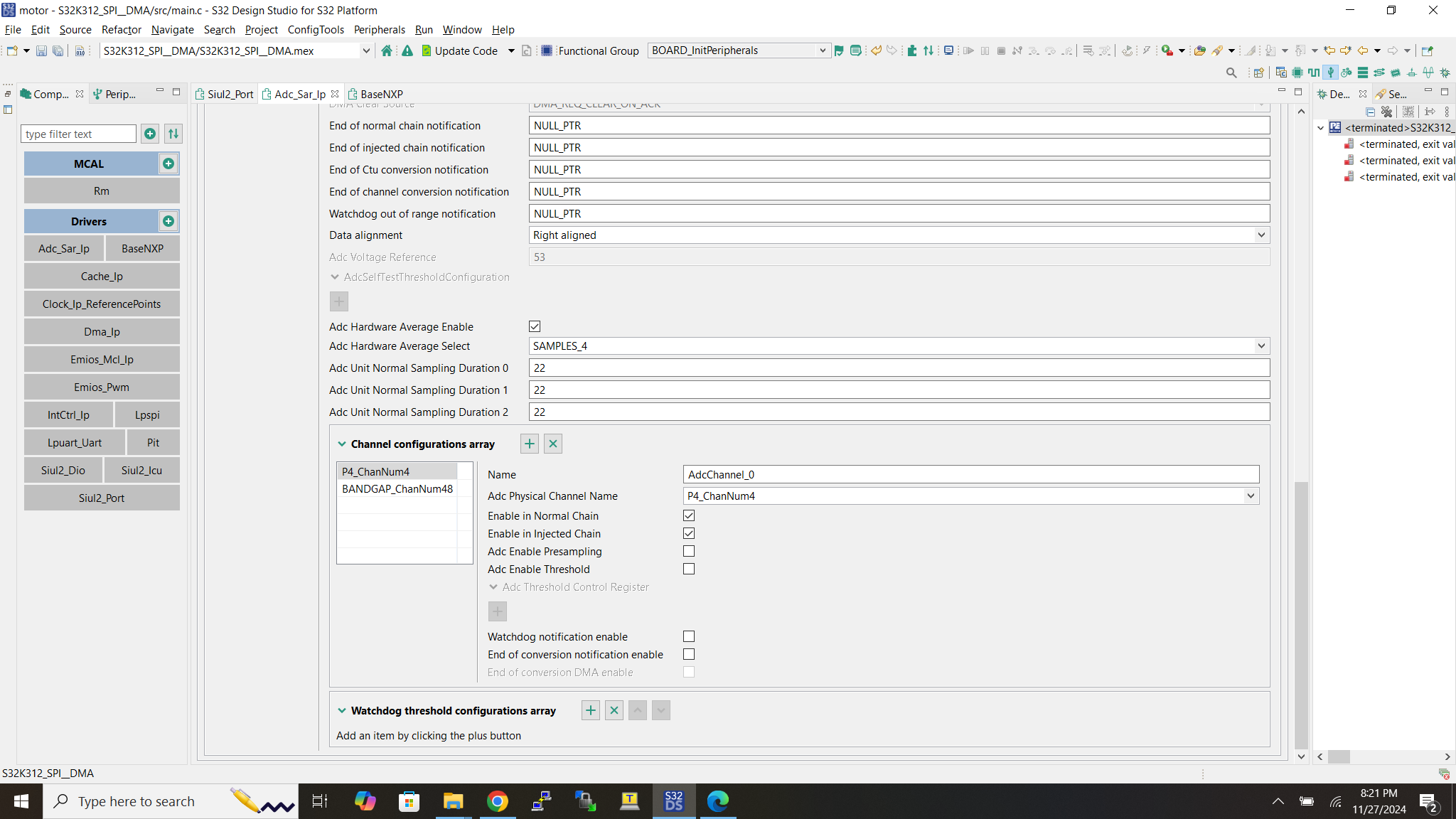This screenshot has height=819, width=1456.
Task: Click the Update Code button
Action: click(466, 50)
